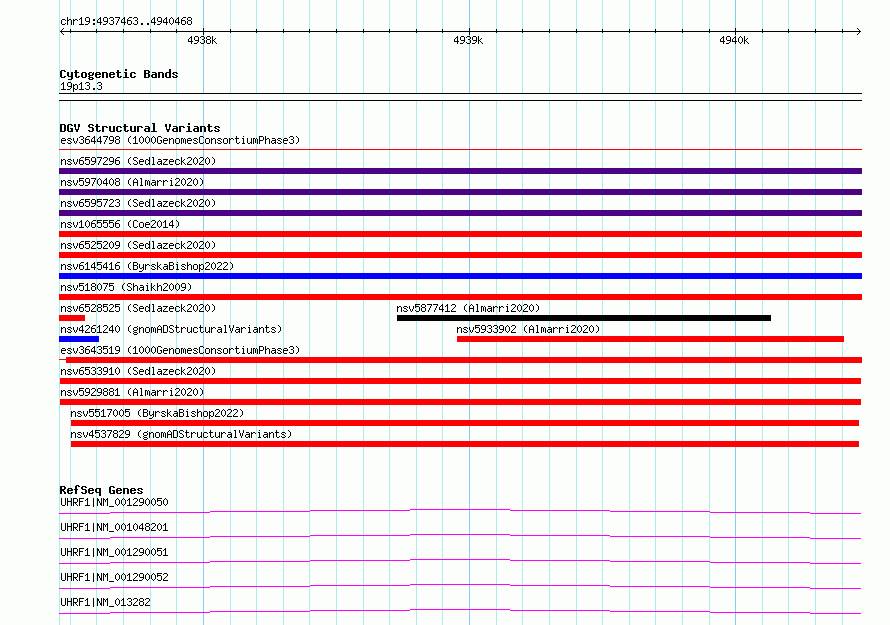Select variant nsv5517005 (ByrskaBishop2022) label
The image size is (890, 625).
click(x=157, y=413)
